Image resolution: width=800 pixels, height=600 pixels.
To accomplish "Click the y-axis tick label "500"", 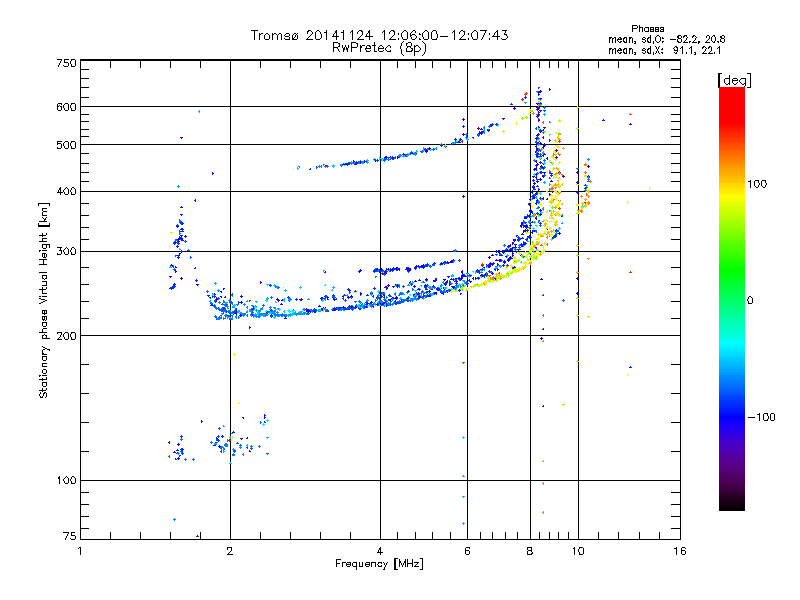I will [x=66, y=145].
